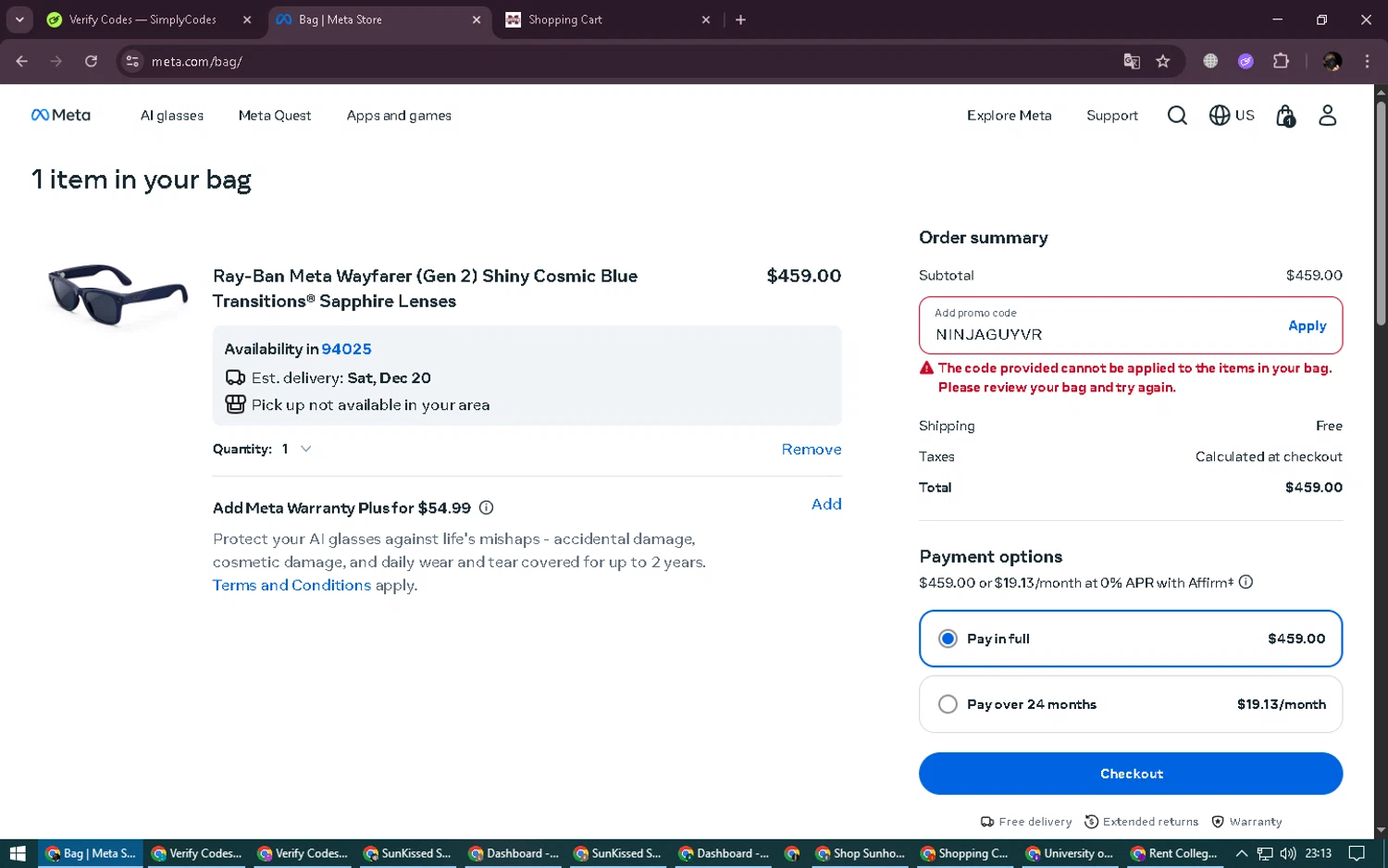Open the Windows Start button

click(x=18, y=853)
